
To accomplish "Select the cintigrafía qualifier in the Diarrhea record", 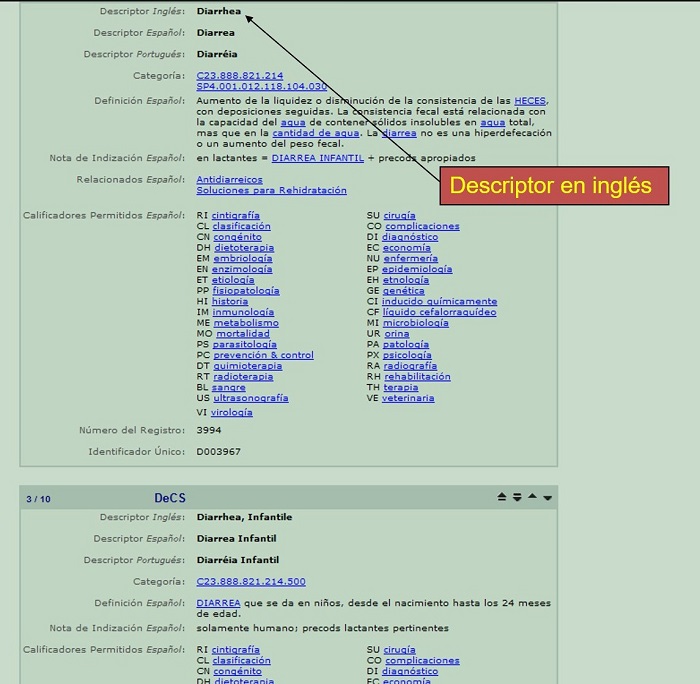I will click(235, 215).
